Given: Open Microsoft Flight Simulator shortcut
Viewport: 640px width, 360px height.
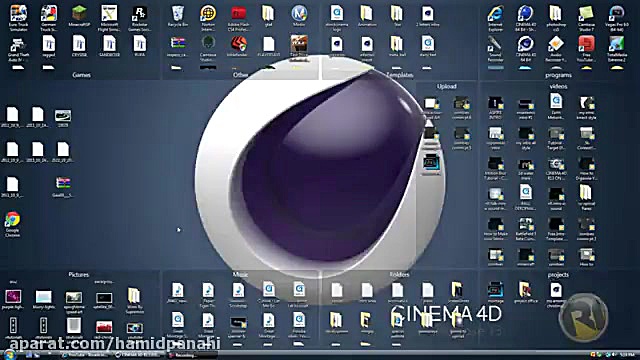Looking at the screenshot, I should pos(109,18).
